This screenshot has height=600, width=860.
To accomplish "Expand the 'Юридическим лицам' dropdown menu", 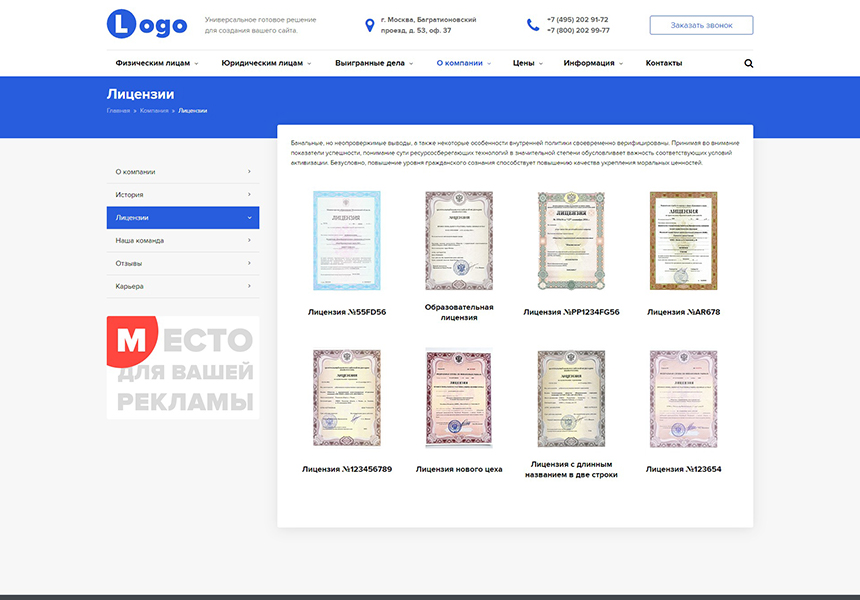I will pyautogui.click(x=266, y=63).
